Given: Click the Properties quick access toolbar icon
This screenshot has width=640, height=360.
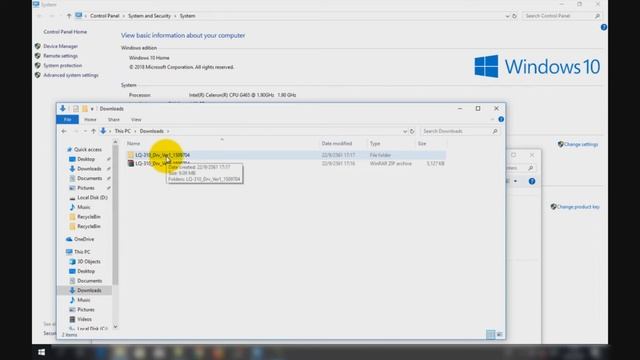Looking at the screenshot, I should click(76, 109).
